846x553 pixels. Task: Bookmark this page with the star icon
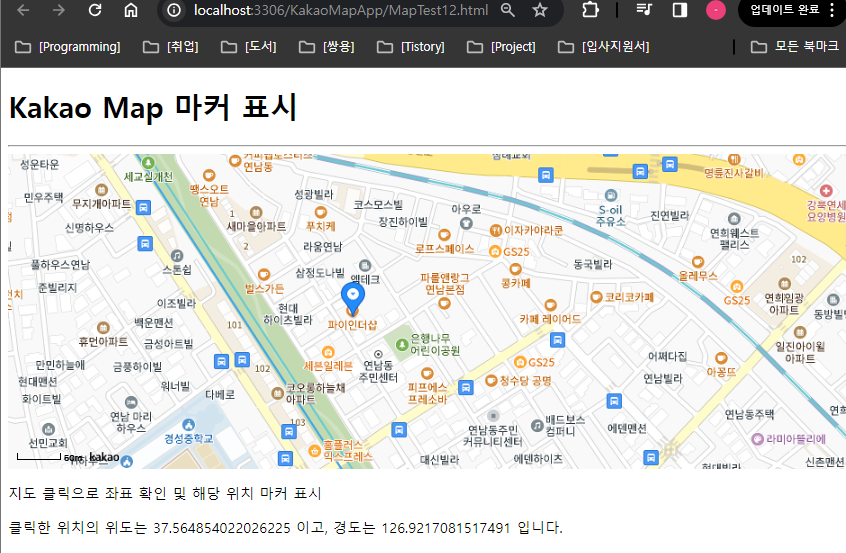(x=540, y=10)
